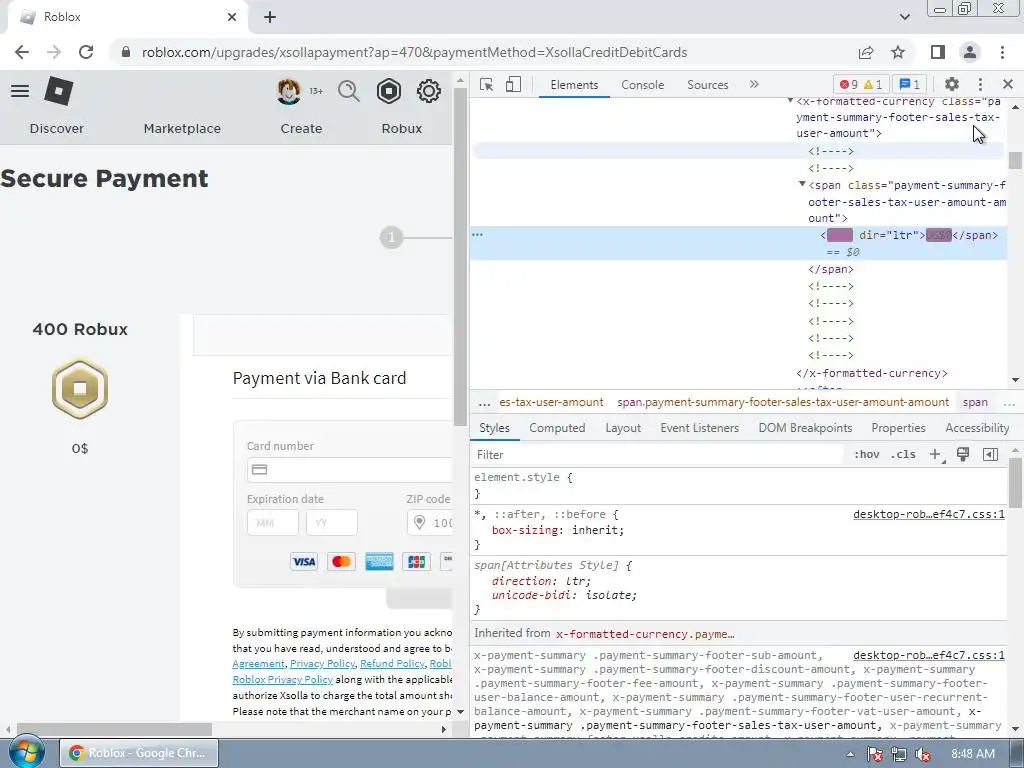Switch to the Console tab

click(x=643, y=85)
